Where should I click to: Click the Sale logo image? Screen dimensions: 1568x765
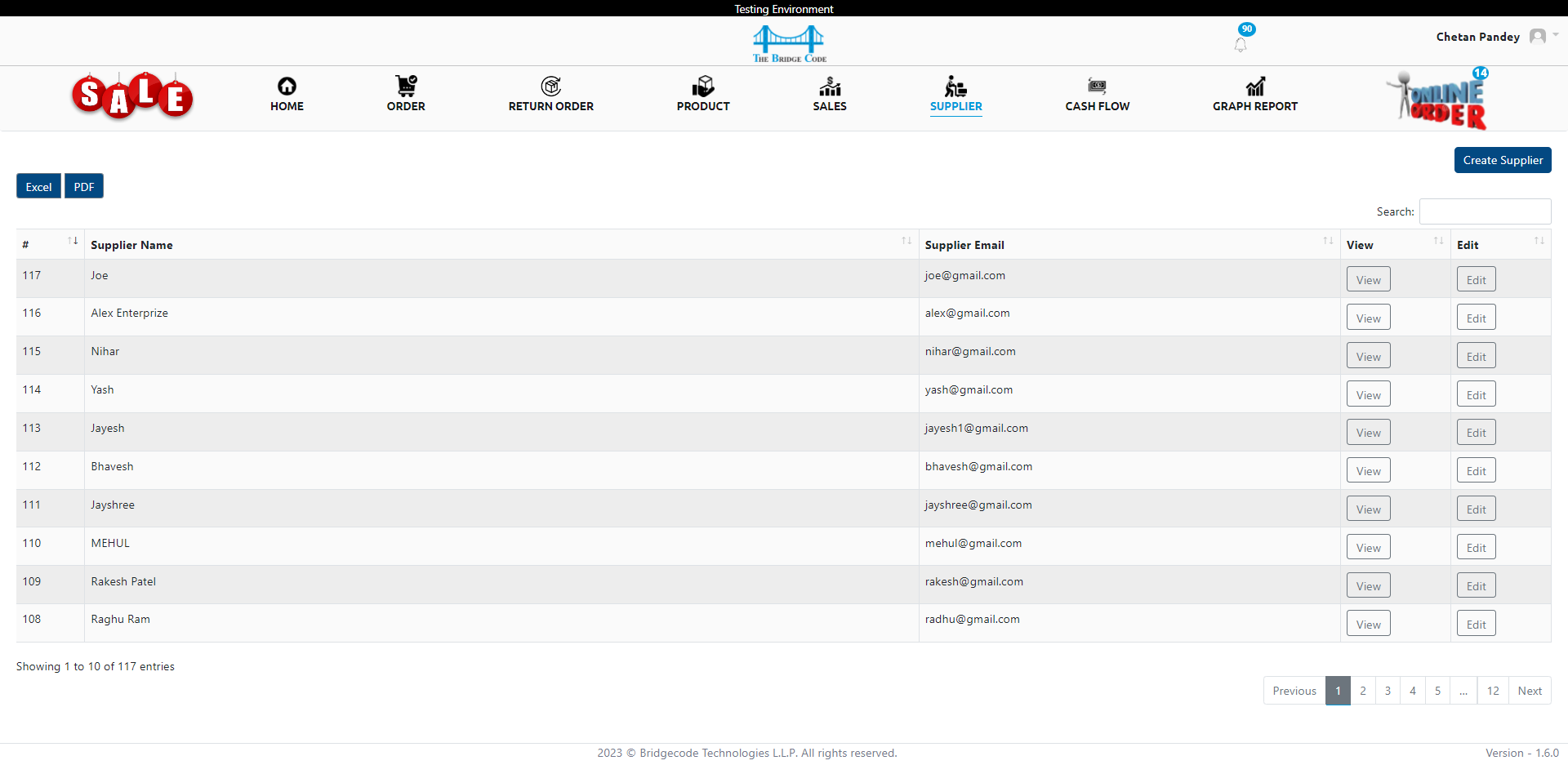132,96
